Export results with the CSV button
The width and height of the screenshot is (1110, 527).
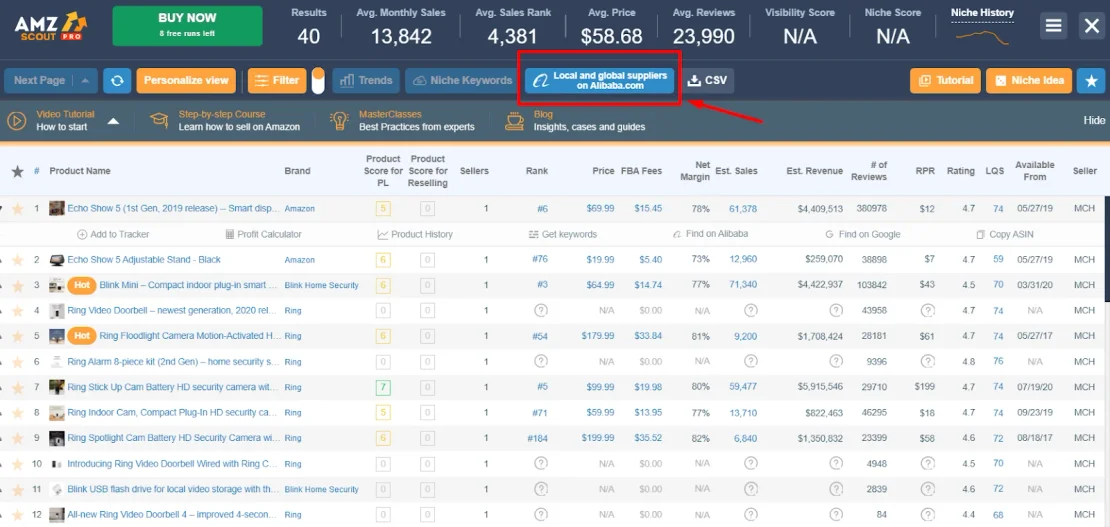pos(707,81)
